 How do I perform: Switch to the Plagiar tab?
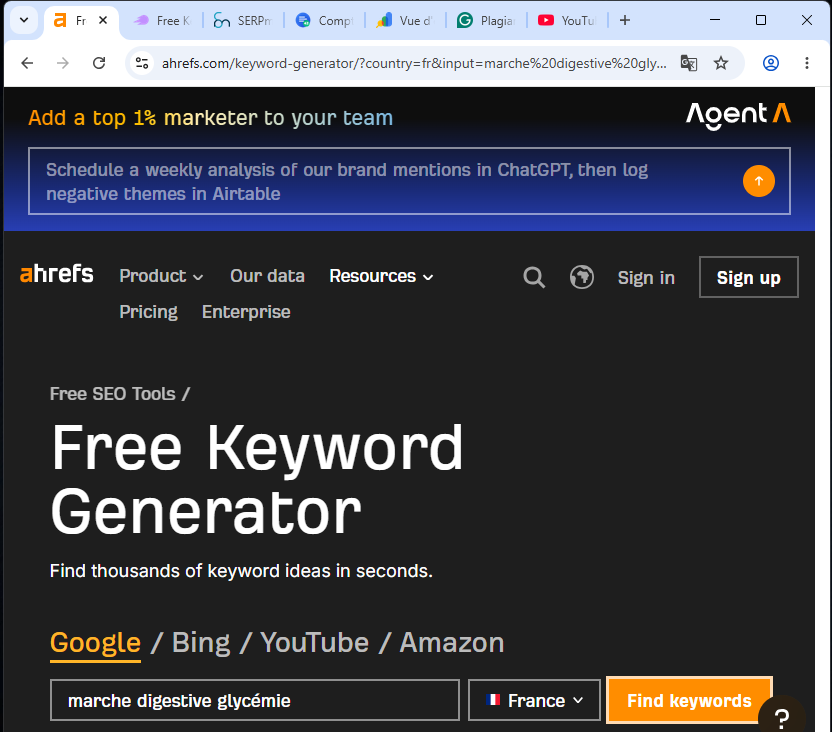(x=486, y=21)
